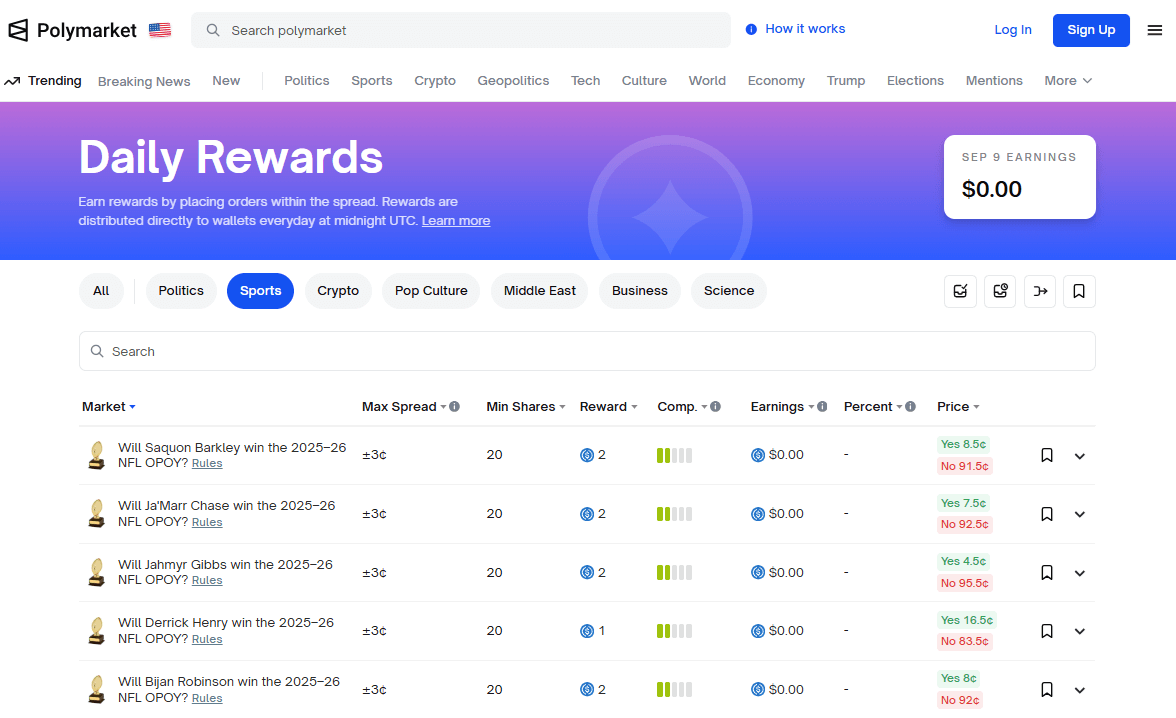Click the checkmark chart icon button

960,291
